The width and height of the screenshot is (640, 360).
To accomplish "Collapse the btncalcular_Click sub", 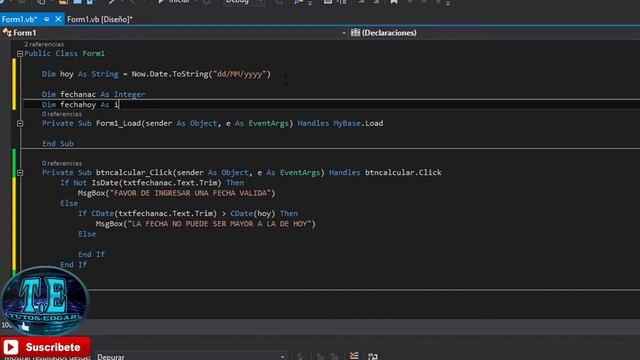I will [x=20, y=173].
